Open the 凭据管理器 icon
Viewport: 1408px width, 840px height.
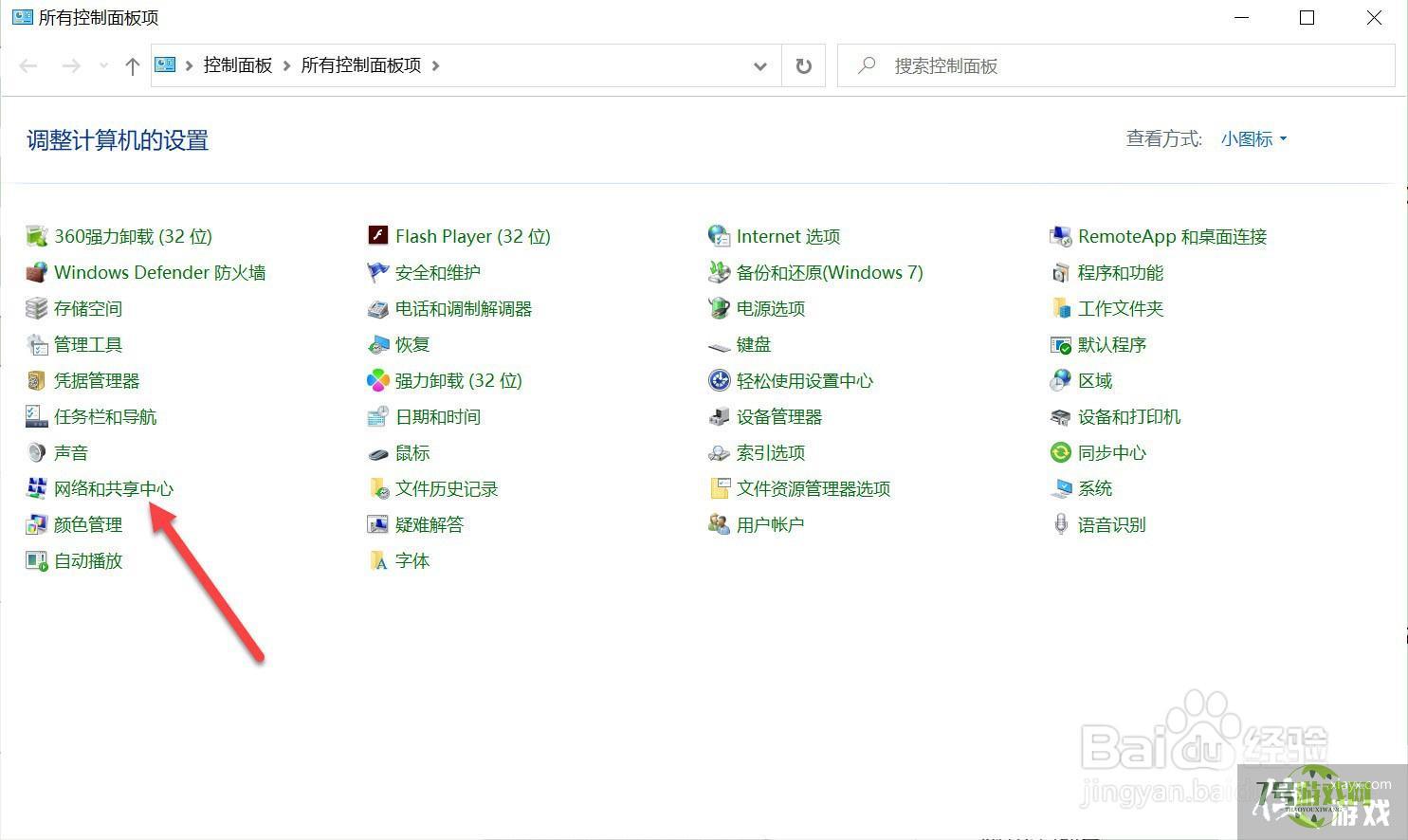tap(36, 380)
